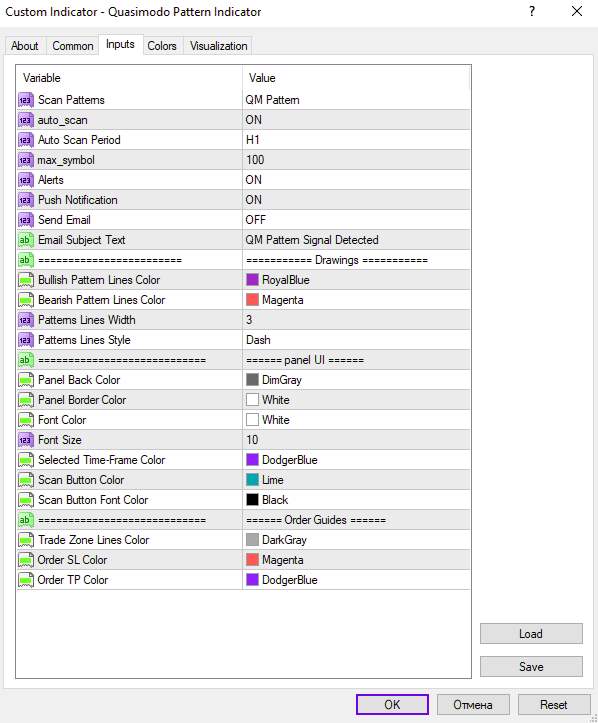The height and width of the screenshot is (723, 598).
Task: Switch to the Visualization tab
Action: click(x=219, y=46)
